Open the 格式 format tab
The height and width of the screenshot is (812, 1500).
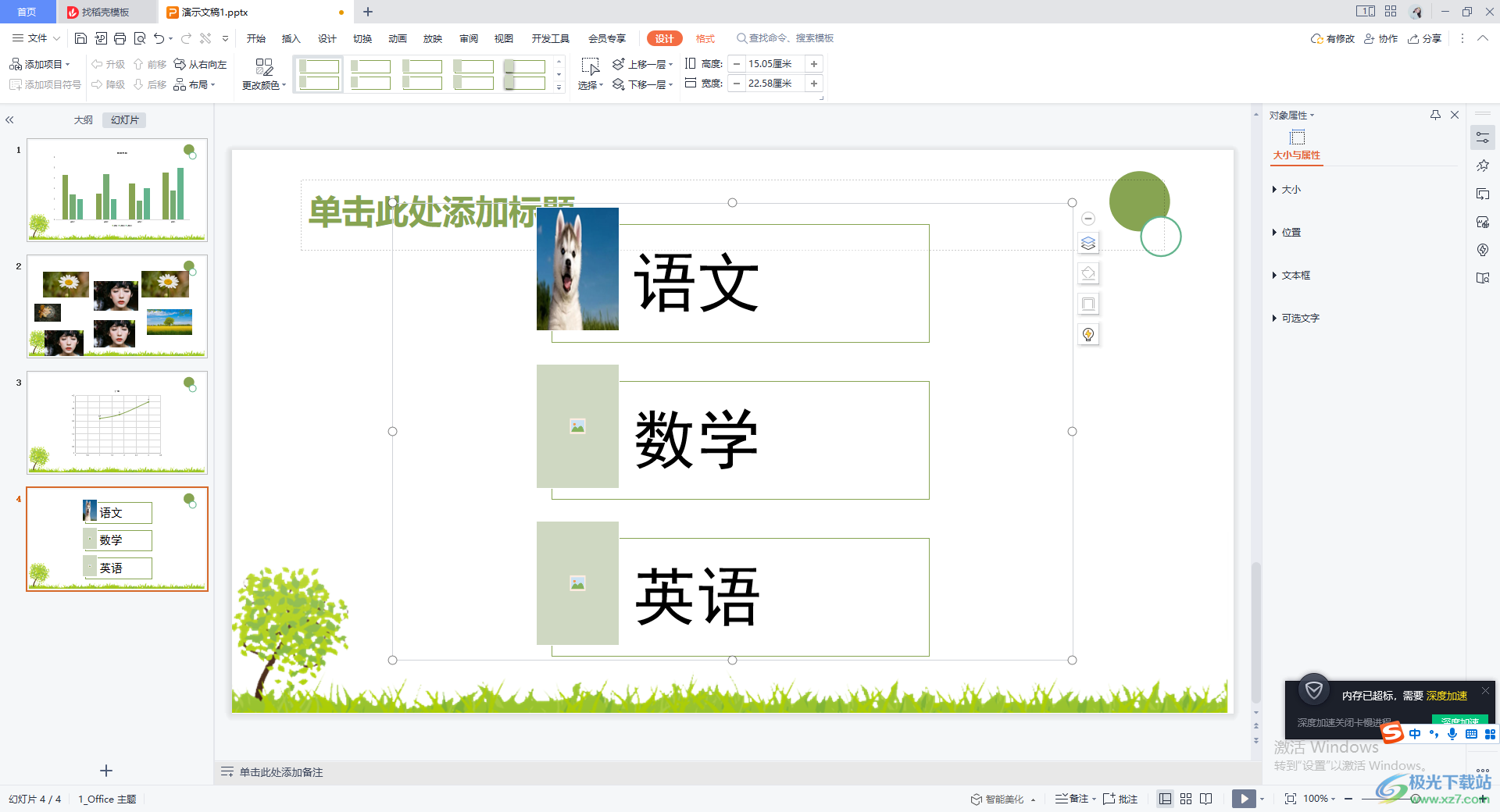[705, 38]
